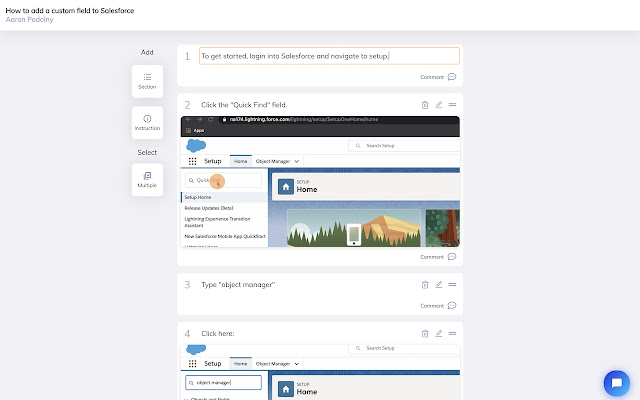Screen dimensions: 640x400
Task: Click the author name Aaron Podolny
Action: [29, 20]
